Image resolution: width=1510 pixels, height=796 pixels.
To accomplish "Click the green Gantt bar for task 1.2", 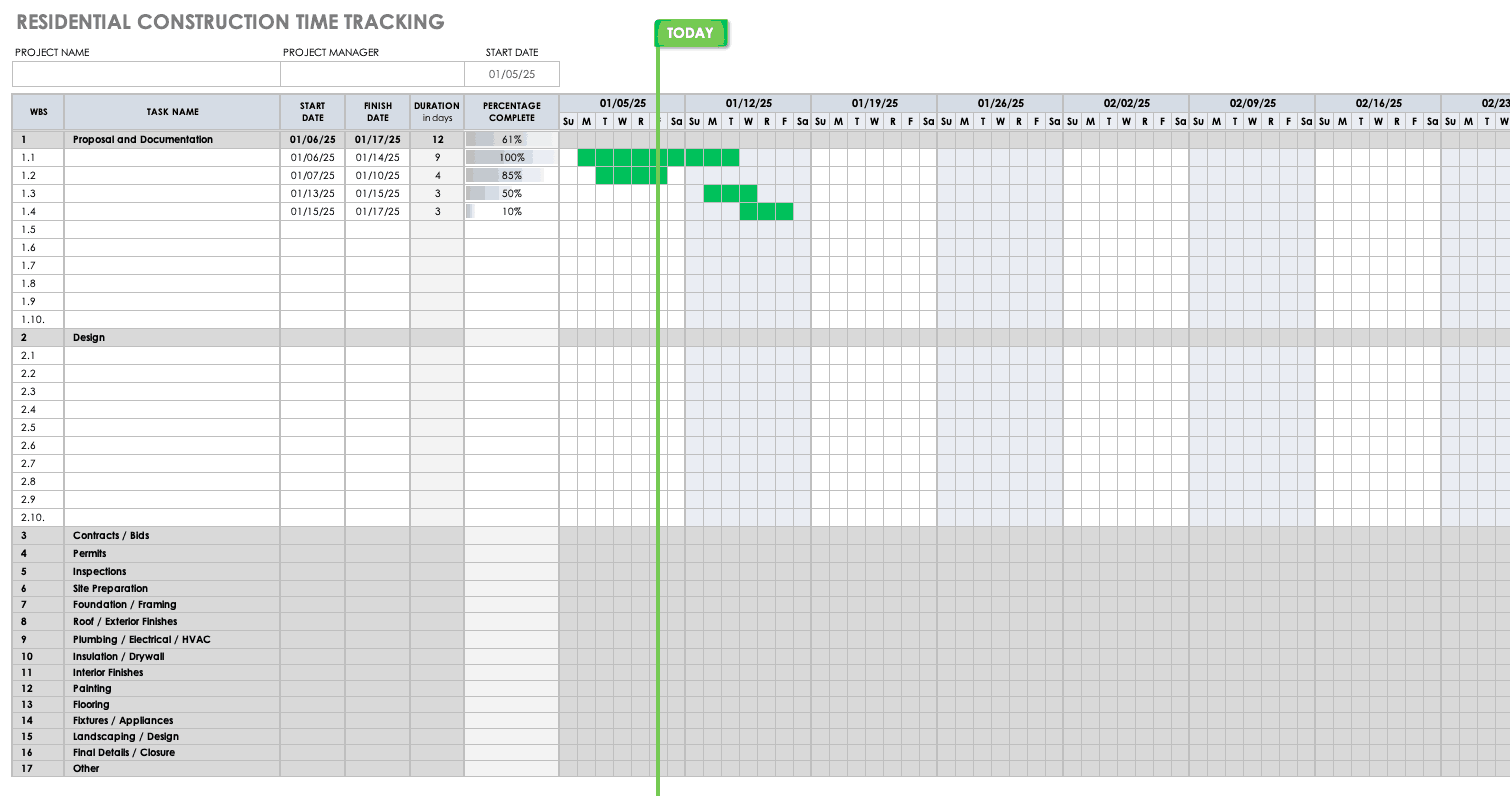I will pos(632,176).
